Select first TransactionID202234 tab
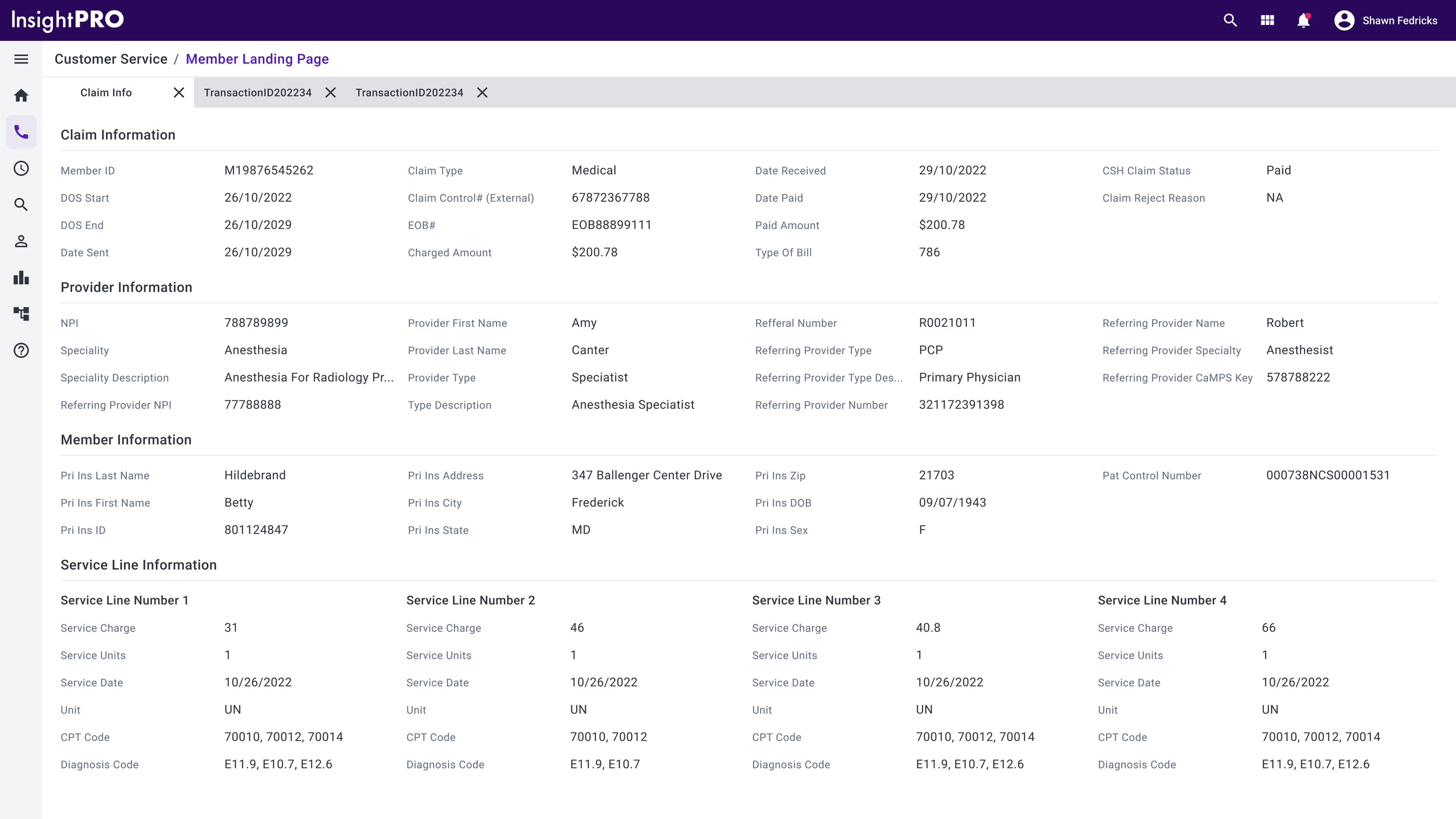Viewport: 1456px width, 819px height. tap(257, 93)
